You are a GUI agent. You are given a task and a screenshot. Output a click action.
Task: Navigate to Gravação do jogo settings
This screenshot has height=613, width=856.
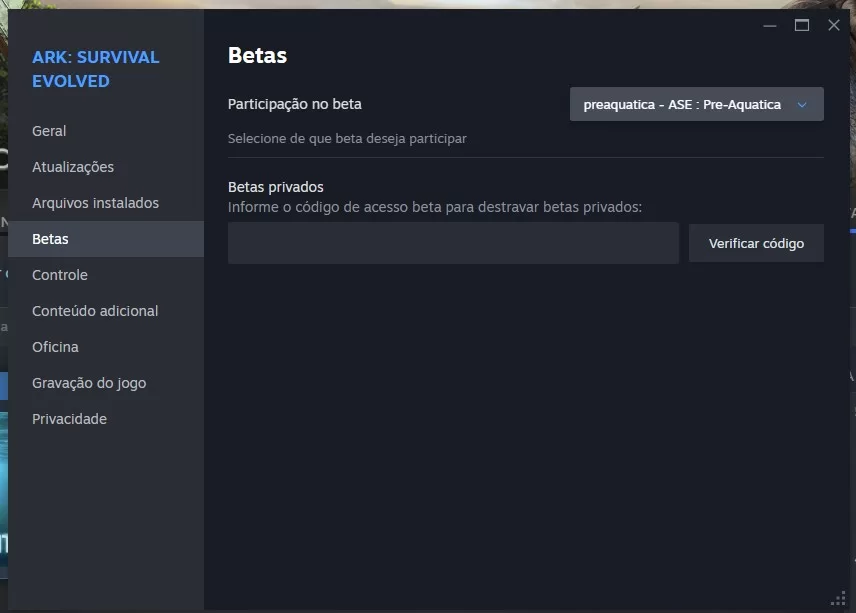point(89,383)
